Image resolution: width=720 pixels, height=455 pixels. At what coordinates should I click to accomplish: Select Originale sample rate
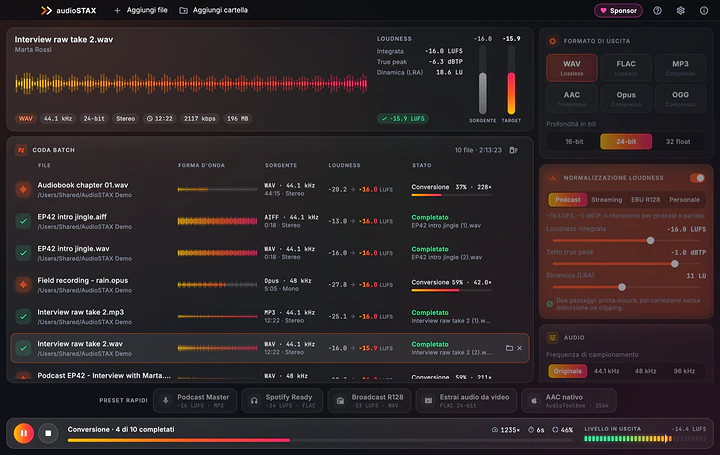tap(568, 371)
